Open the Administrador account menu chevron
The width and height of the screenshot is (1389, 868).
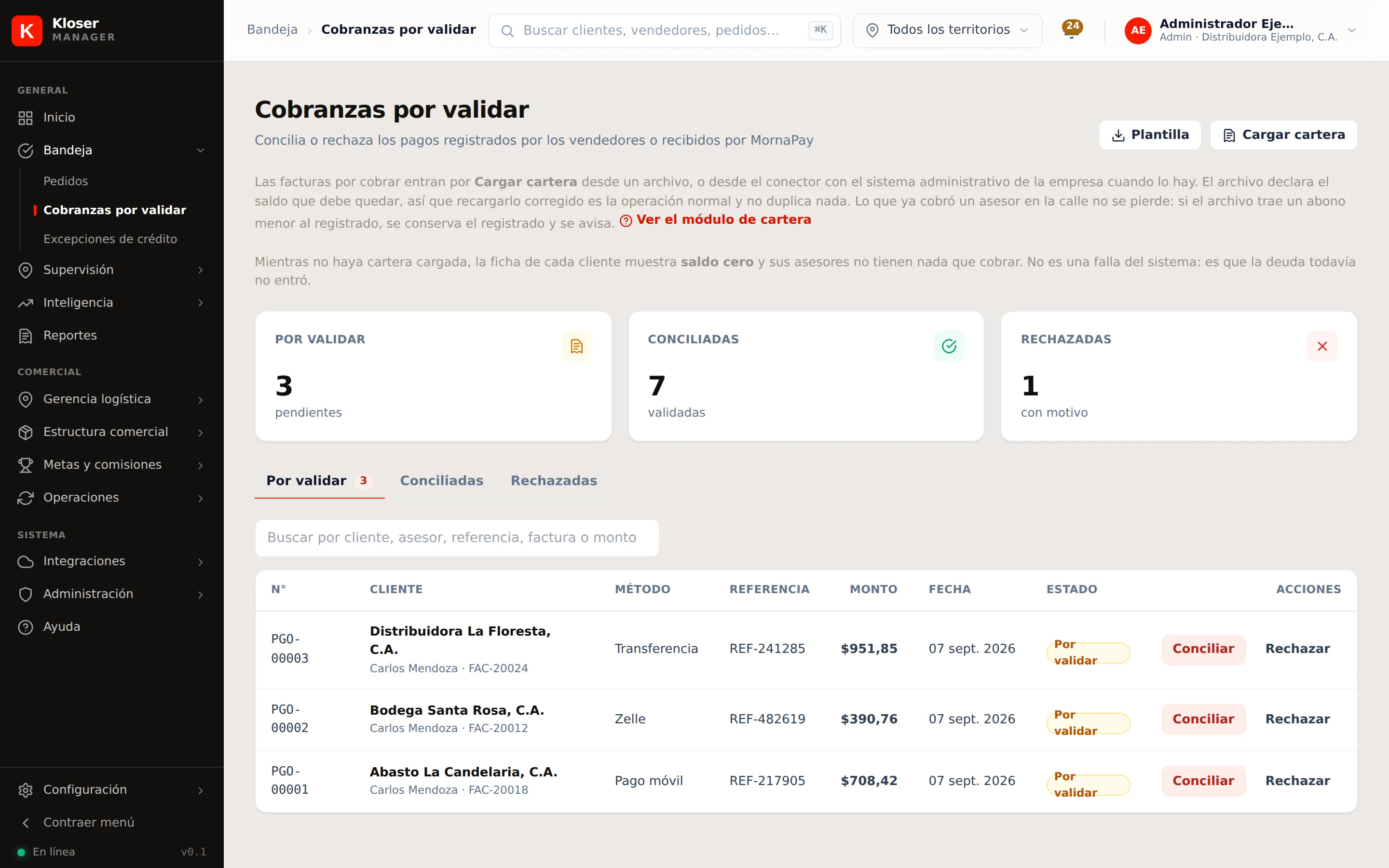[x=1352, y=30]
